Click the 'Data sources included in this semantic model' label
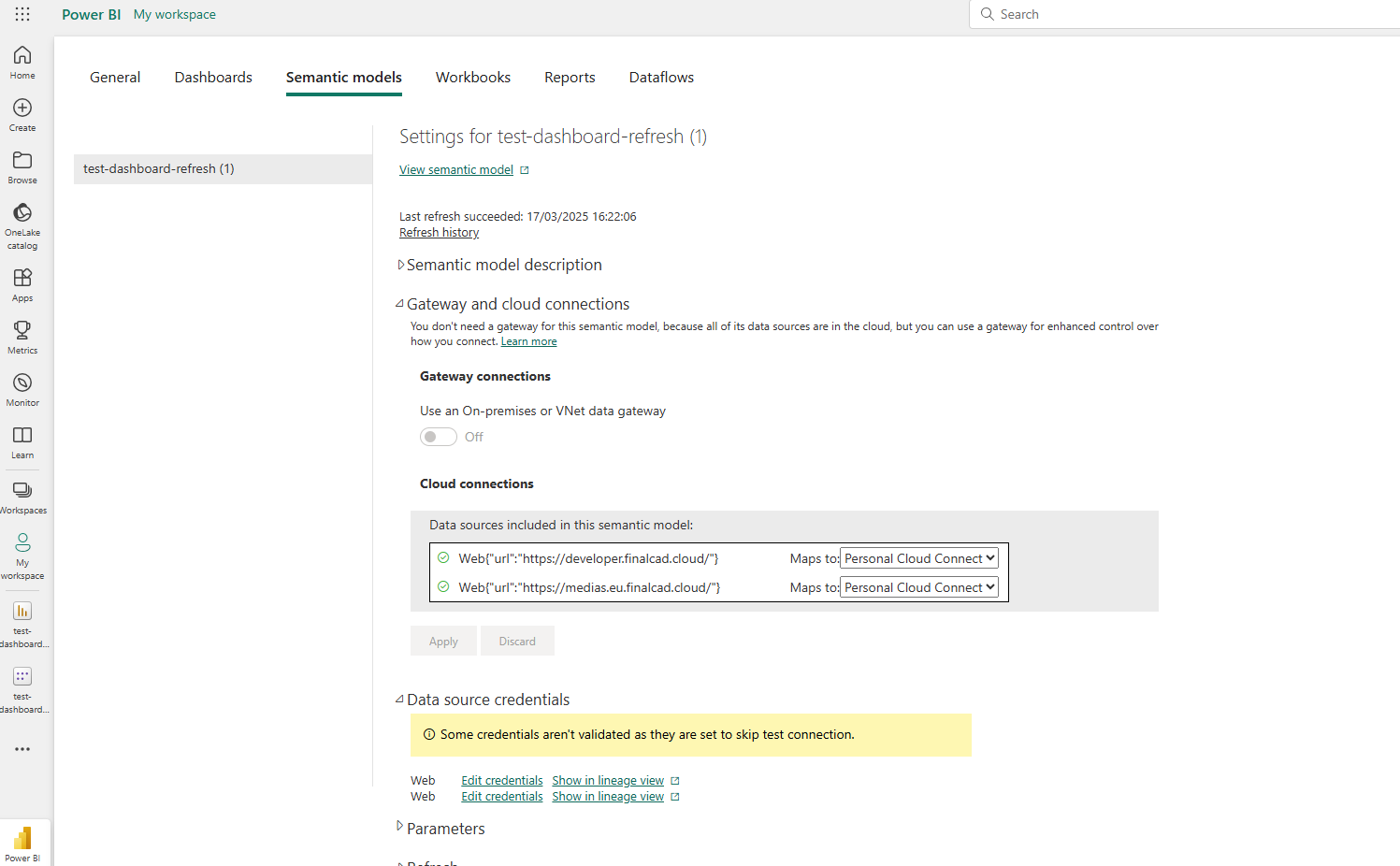The height and width of the screenshot is (866, 1400). click(x=561, y=525)
